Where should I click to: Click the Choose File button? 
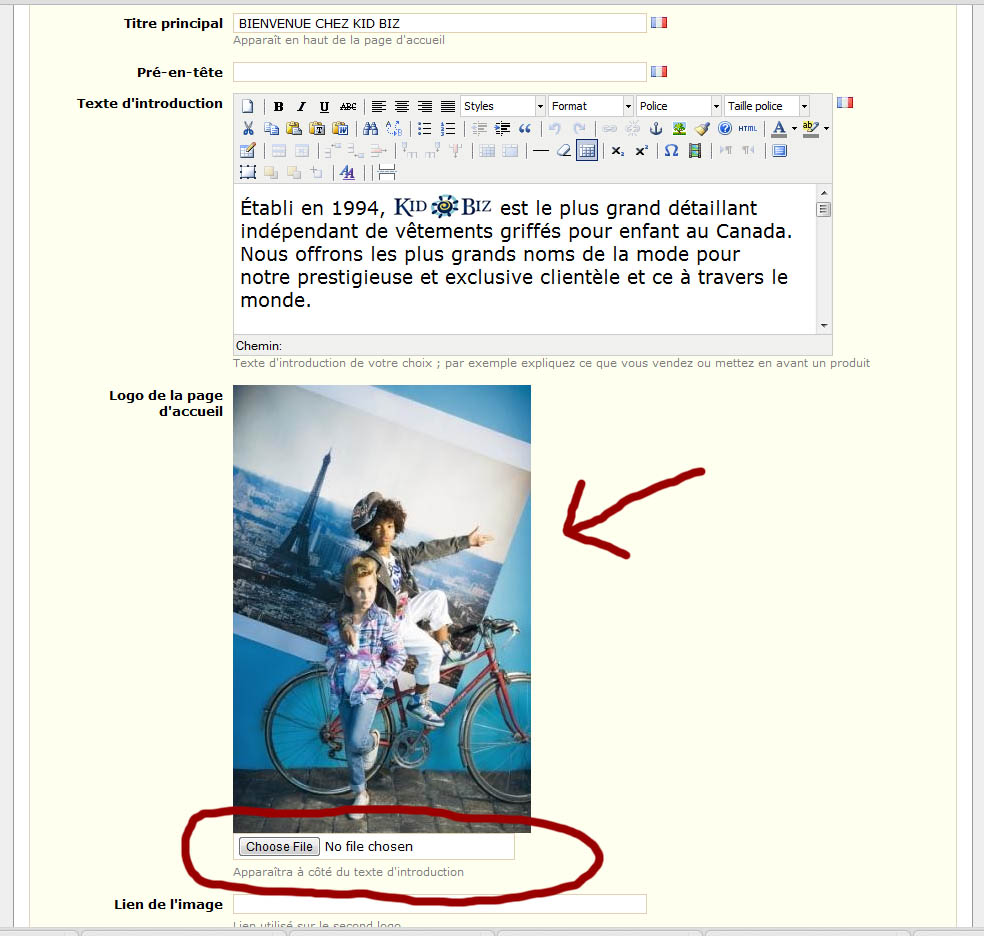coord(279,846)
